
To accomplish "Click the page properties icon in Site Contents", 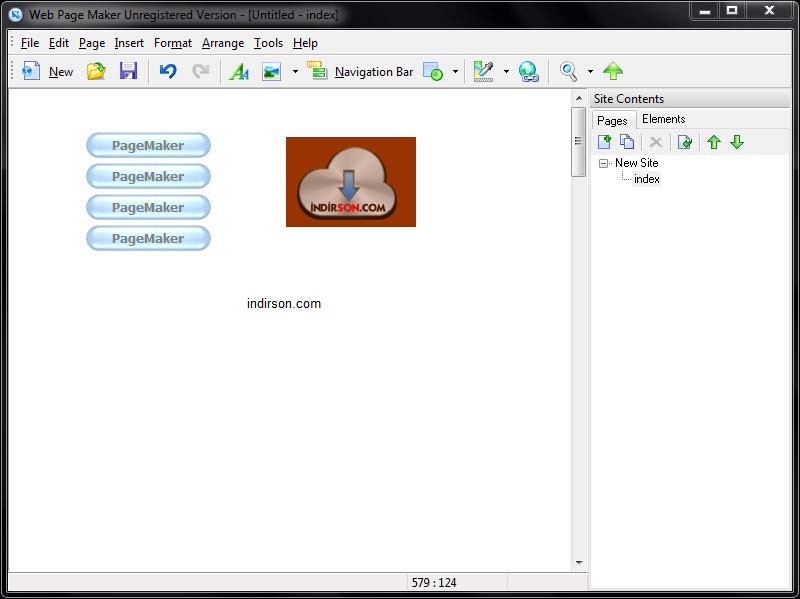I will click(x=685, y=142).
